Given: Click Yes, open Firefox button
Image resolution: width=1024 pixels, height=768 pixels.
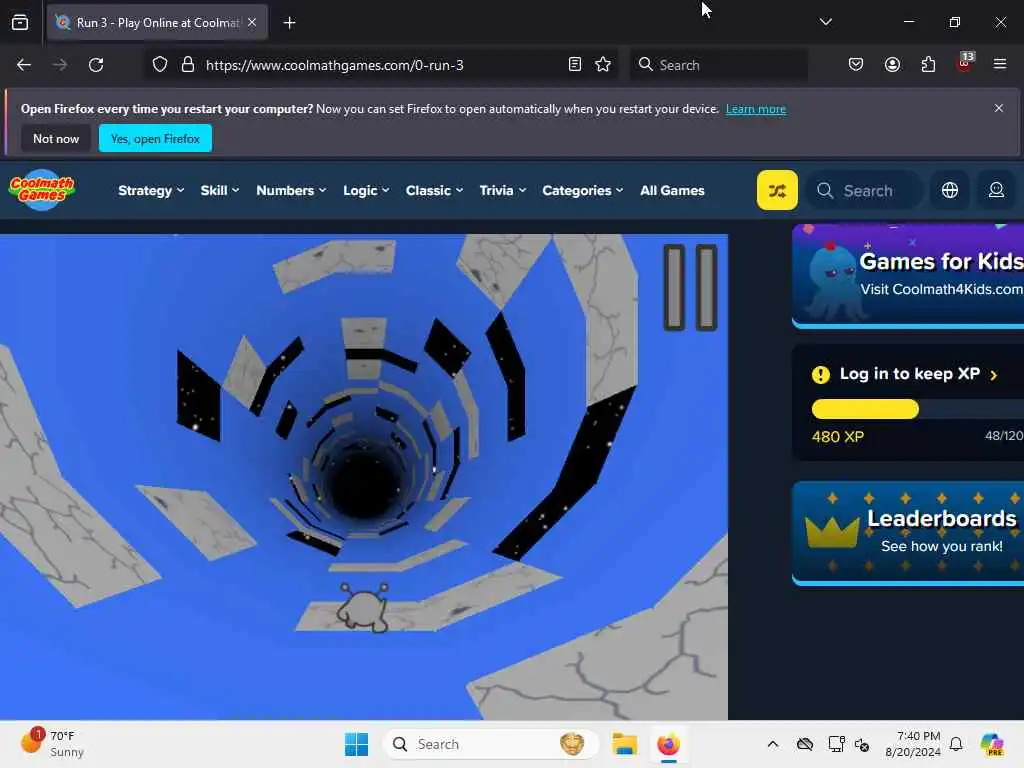Looking at the screenshot, I should [x=155, y=138].
